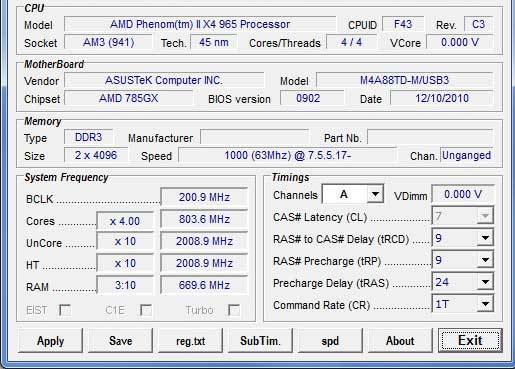Click the empty Manufacturer field
This screenshot has width=515, height=369.
tap(254, 137)
